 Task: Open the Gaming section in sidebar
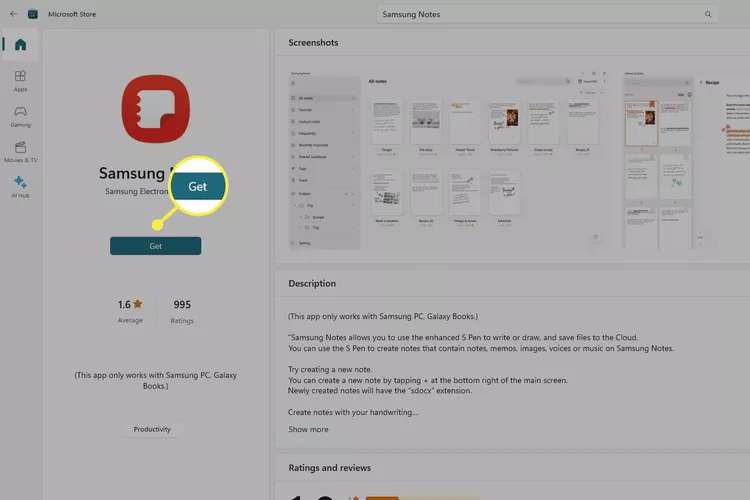(x=20, y=116)
